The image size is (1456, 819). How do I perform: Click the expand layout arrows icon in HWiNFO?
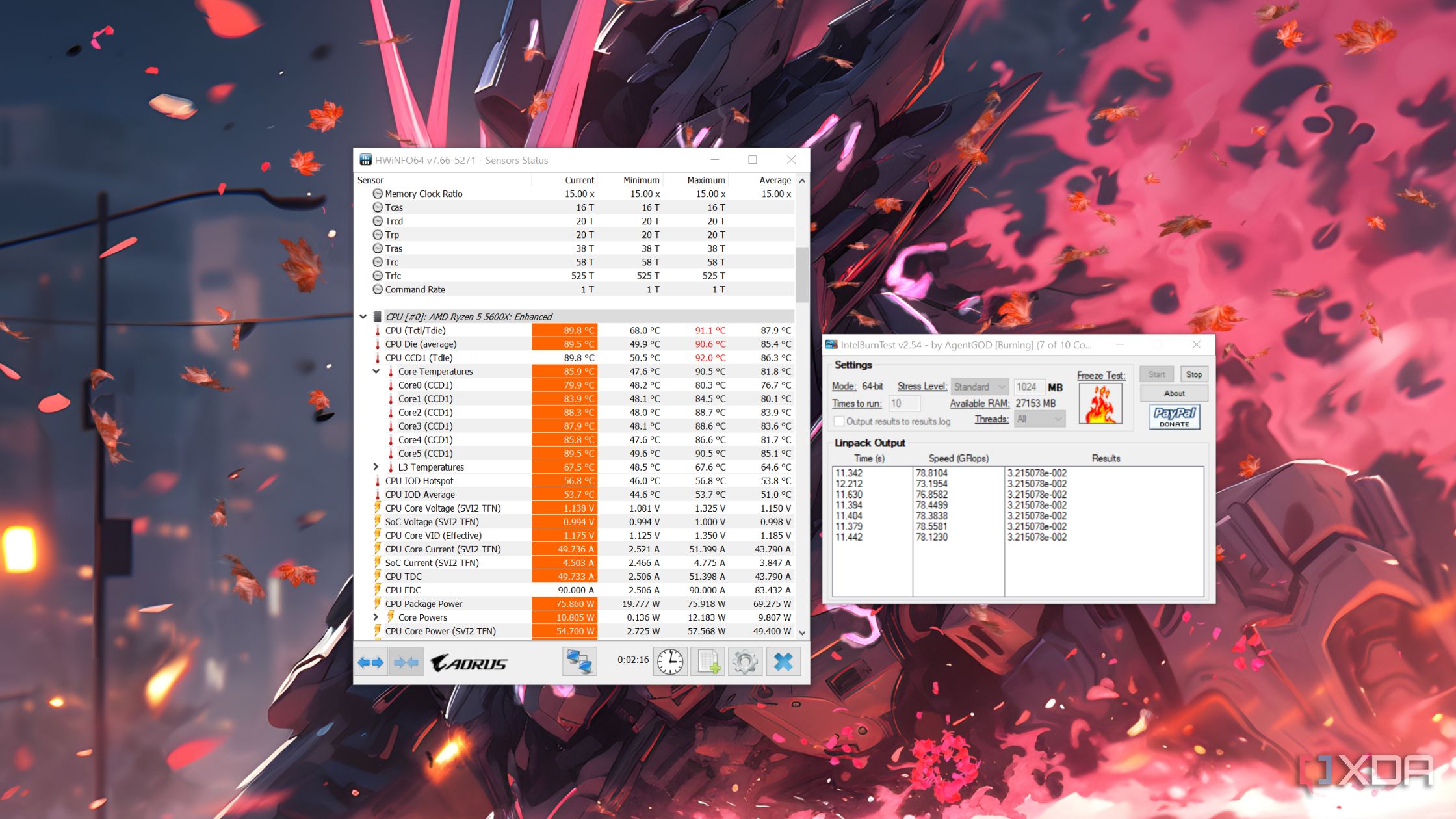click(370, 662)
